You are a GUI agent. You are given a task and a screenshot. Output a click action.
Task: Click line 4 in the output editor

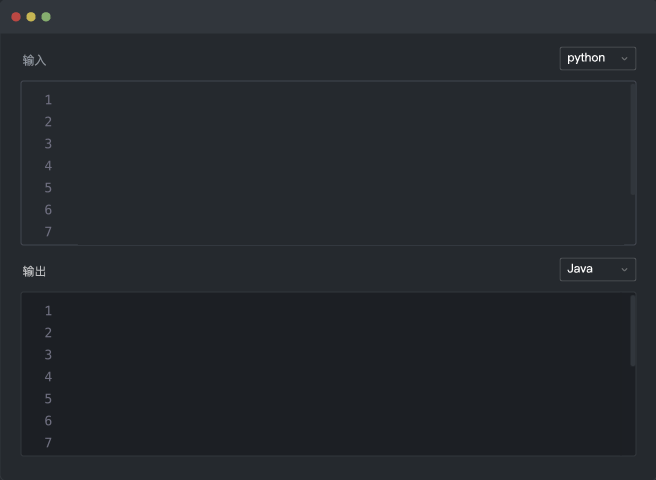343,377
